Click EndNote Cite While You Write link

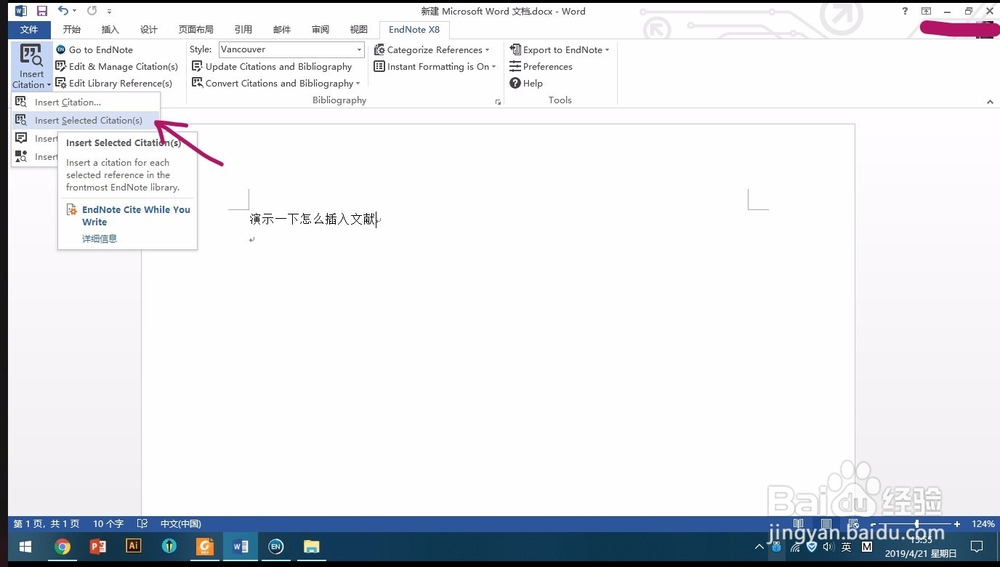(x=136, y=216)
